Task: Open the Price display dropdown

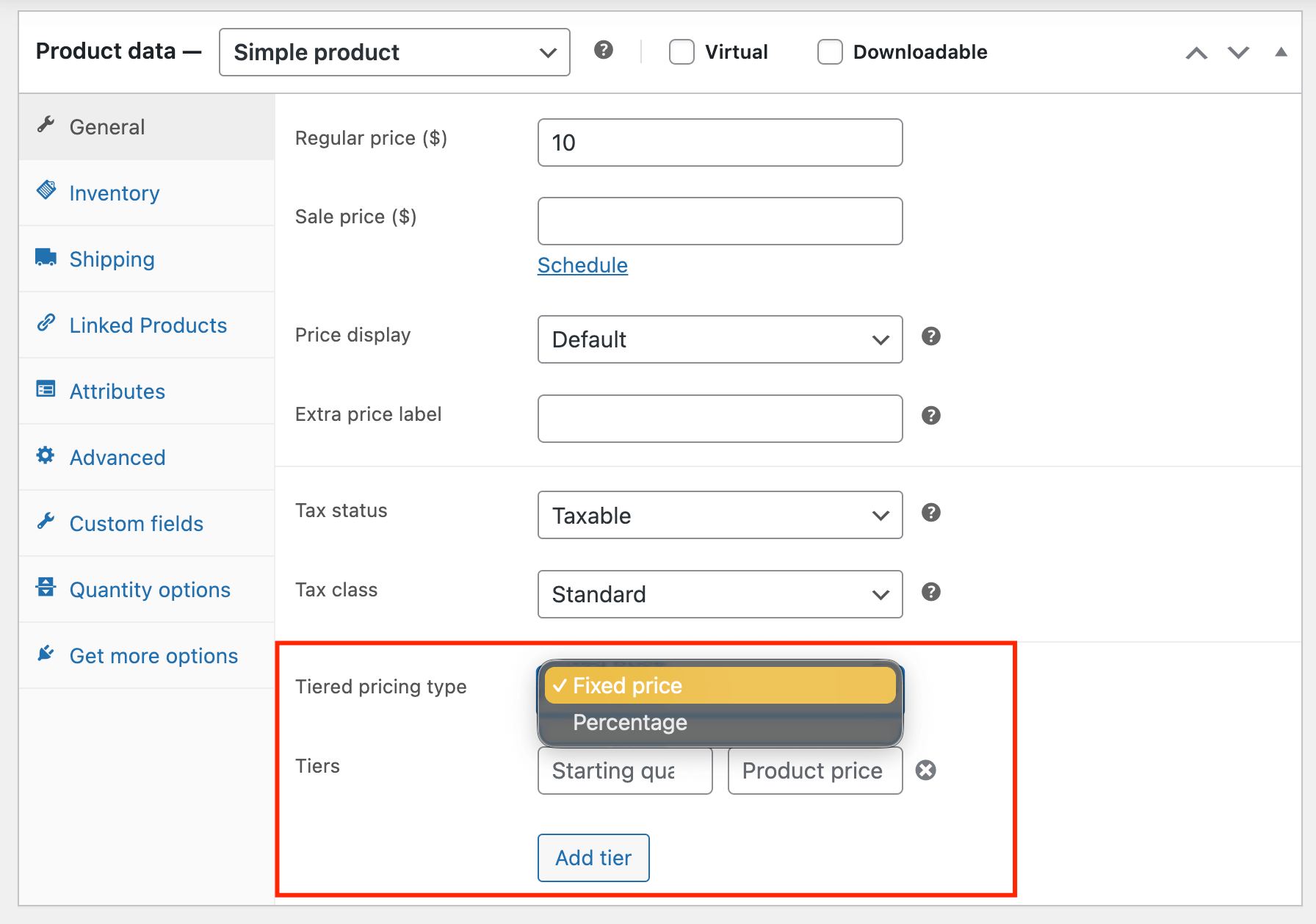Action: [x=720, y=339]
